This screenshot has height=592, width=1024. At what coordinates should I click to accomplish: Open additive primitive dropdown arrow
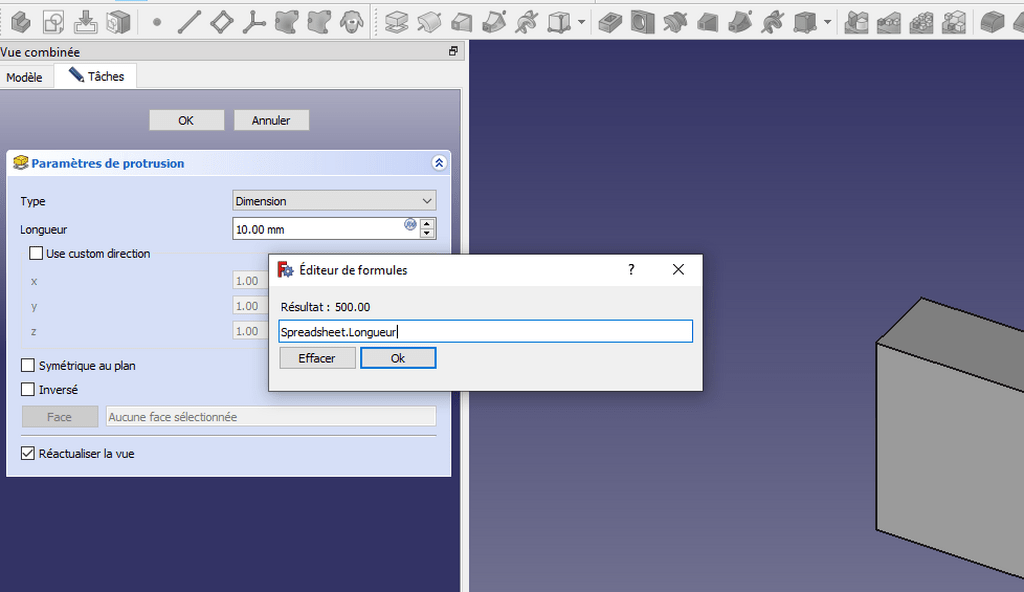(581, 22)
